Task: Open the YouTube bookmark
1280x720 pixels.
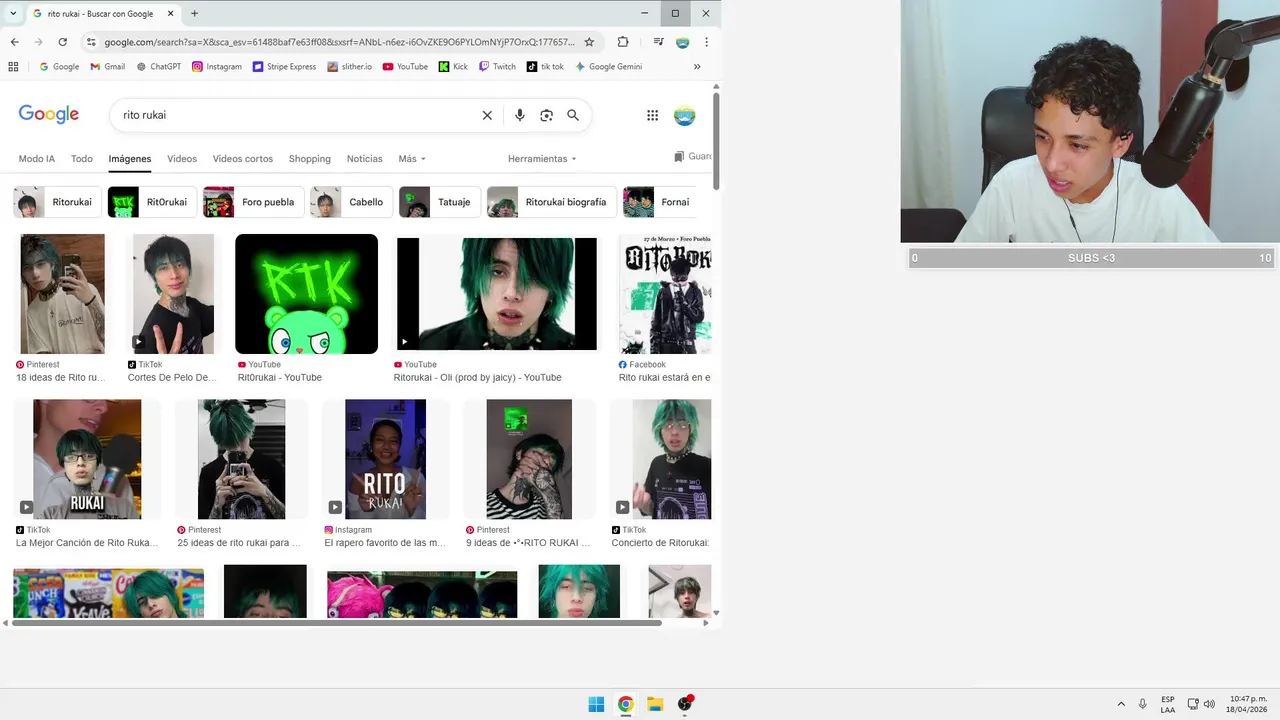Action: coord(405,67)
